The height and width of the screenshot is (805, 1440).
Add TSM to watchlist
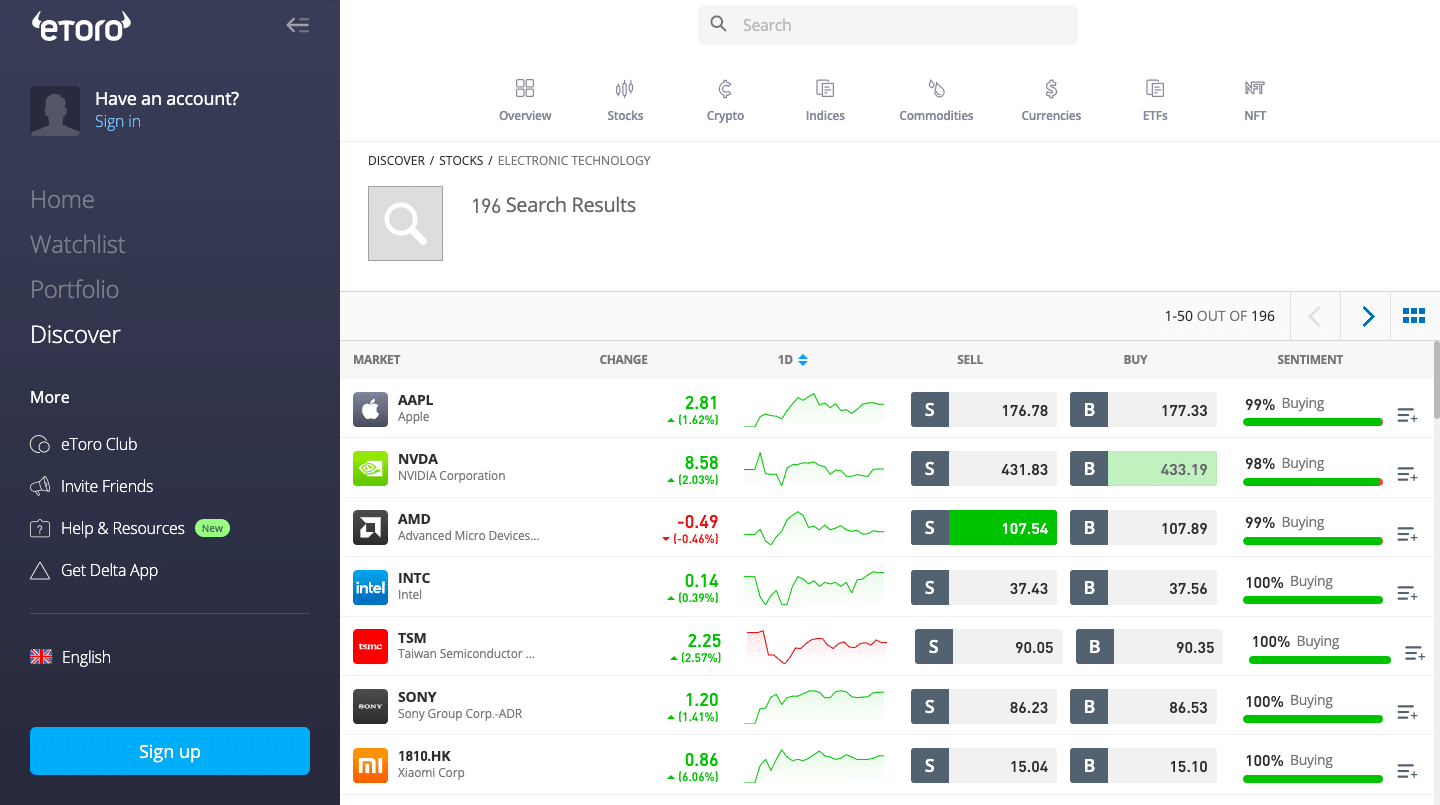tap(1414, 653)
